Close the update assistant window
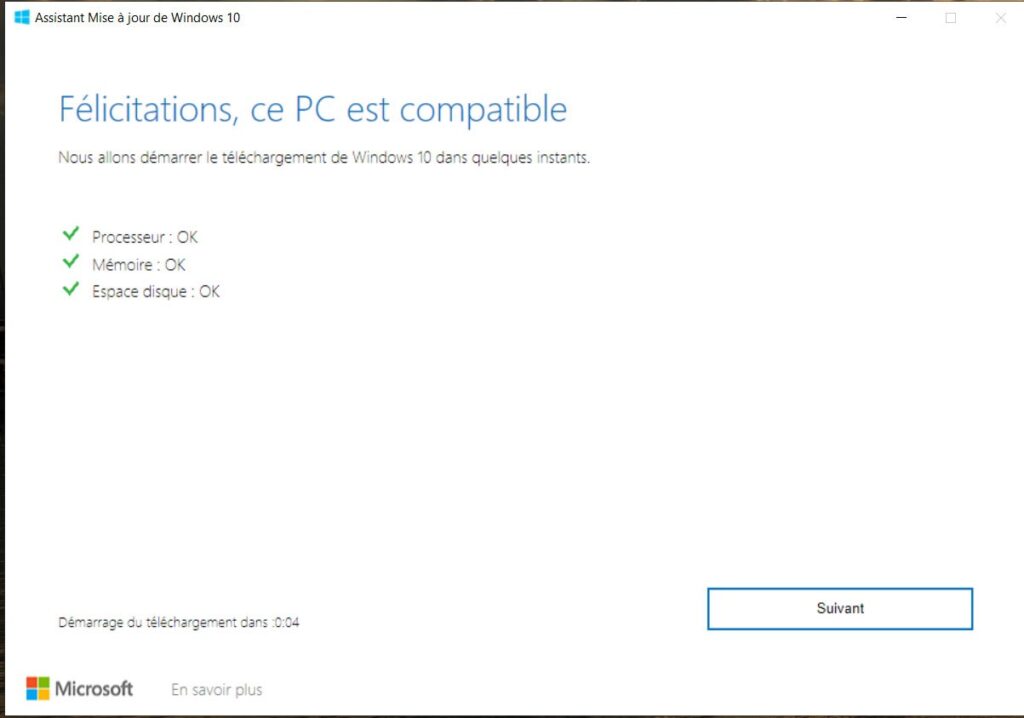The image size is (1024, 718). pyautogui.click(x=1000, y=18)
